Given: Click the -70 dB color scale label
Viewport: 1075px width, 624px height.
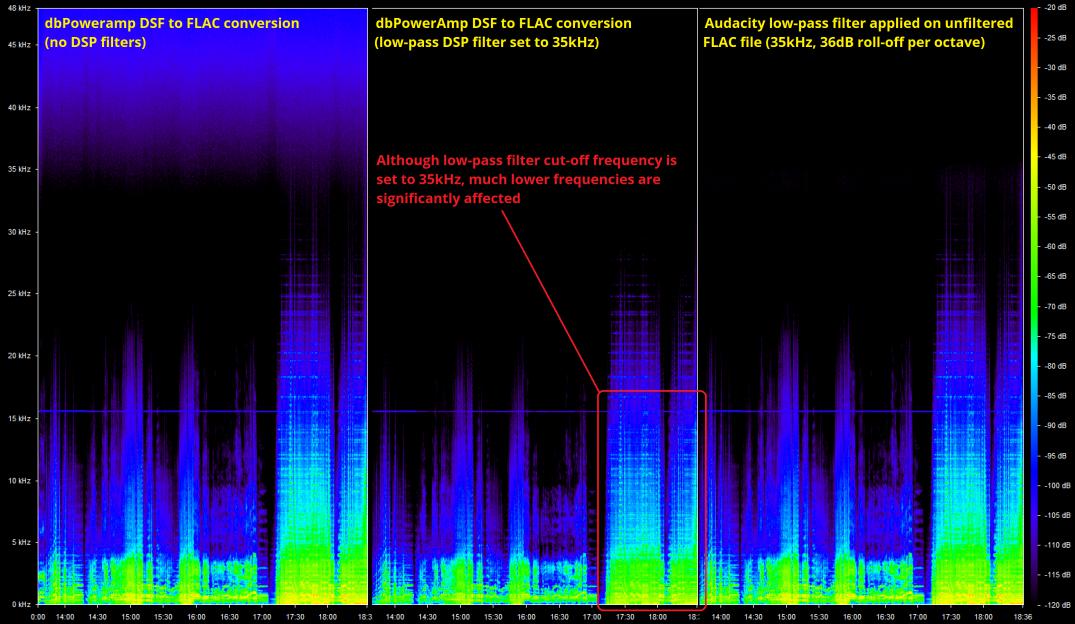Looking at the screenshot, I should click(1054, 306).
